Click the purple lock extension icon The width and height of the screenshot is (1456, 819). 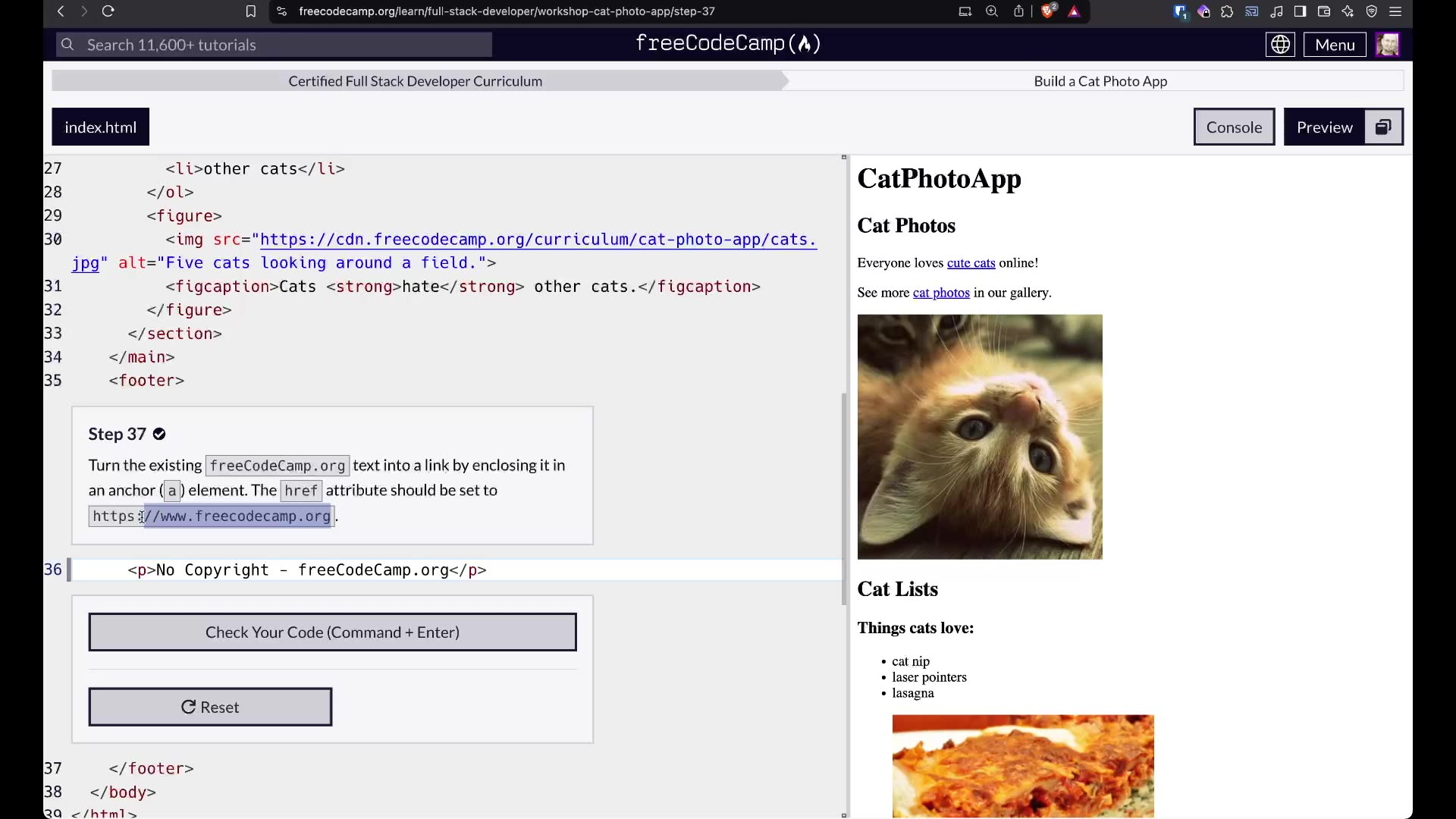[x=1204, y=11]
